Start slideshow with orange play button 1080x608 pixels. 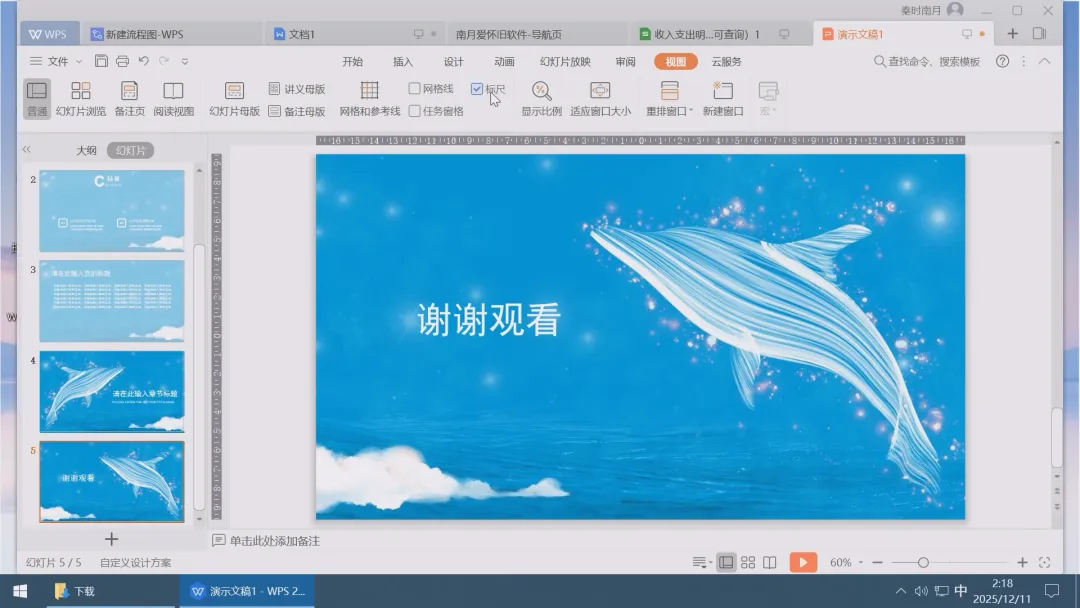[803, 563]
